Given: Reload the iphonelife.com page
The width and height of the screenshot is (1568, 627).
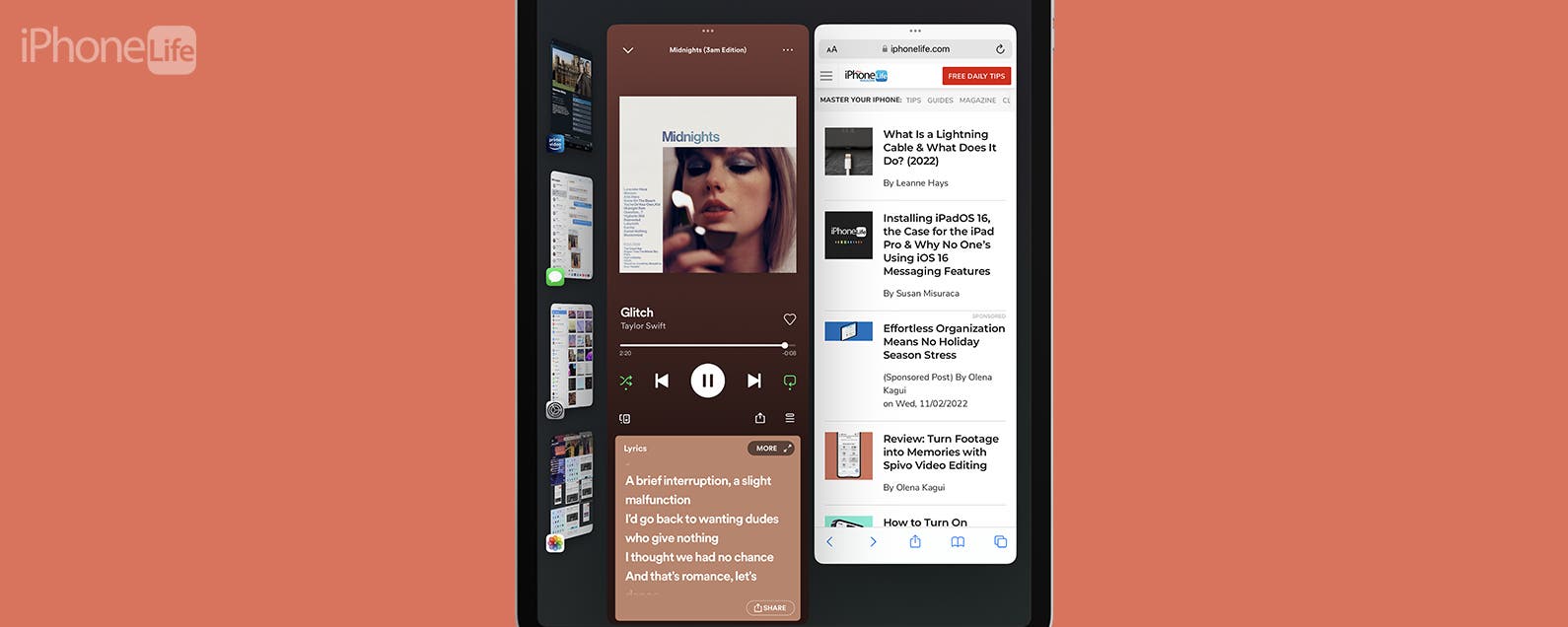Looking at the screenshot, I should [x=999, y=49].
